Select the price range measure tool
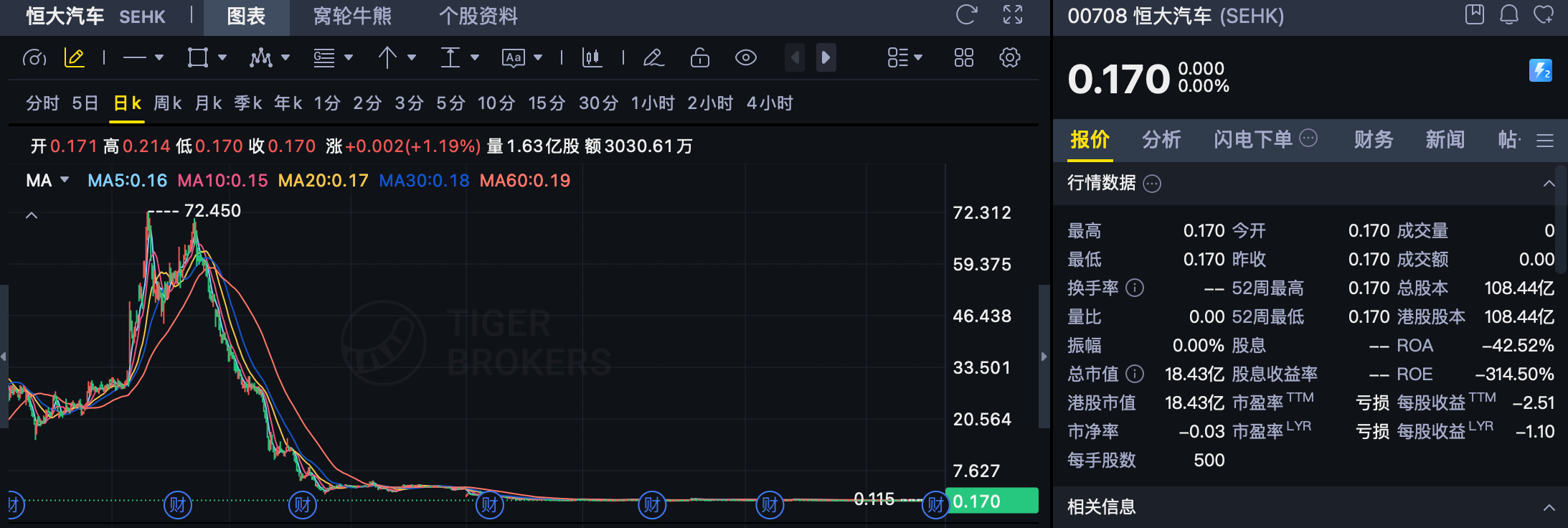 point(450,57)
